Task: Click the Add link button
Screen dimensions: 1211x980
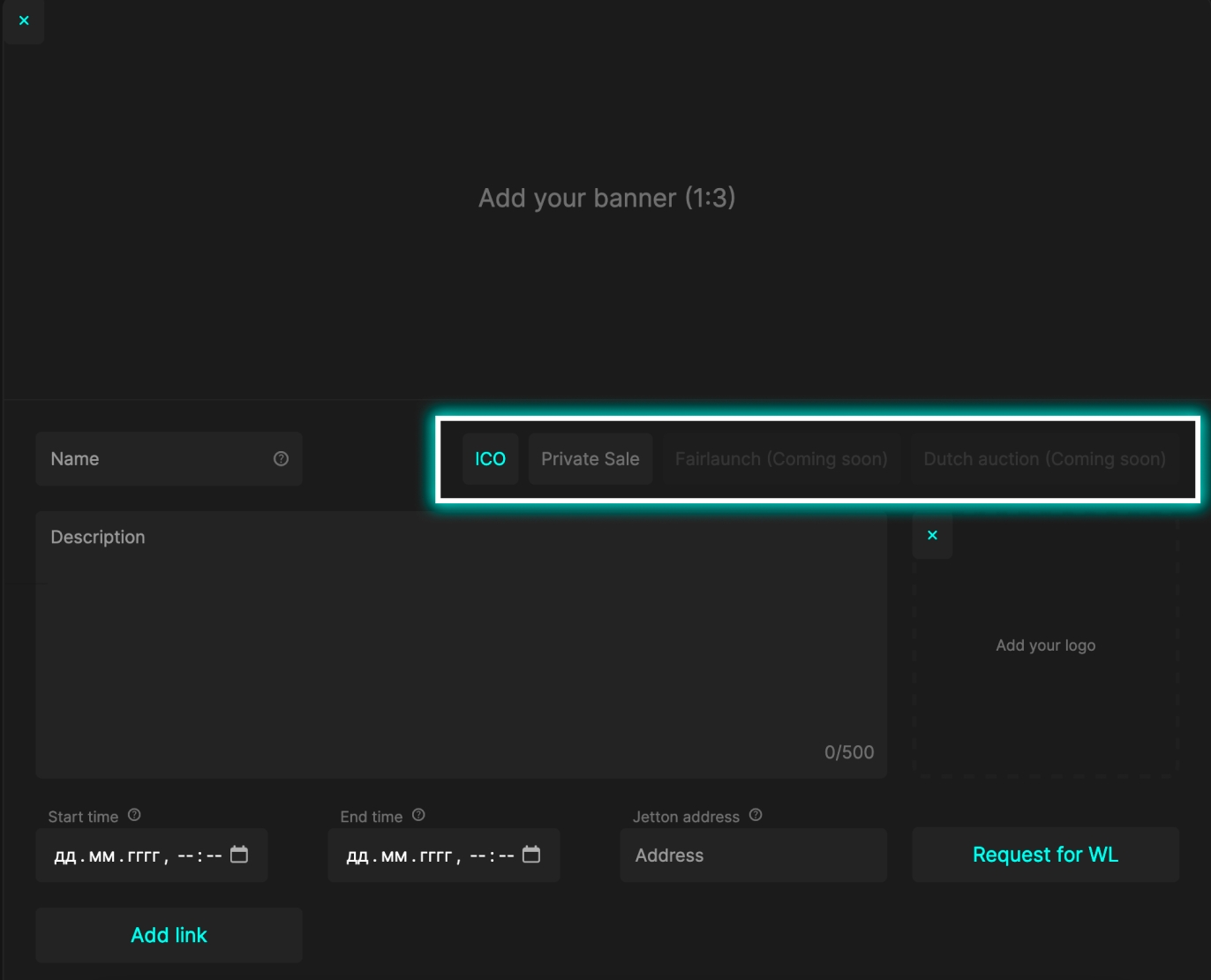Action: pyautogui.click(x=169, y=935)
